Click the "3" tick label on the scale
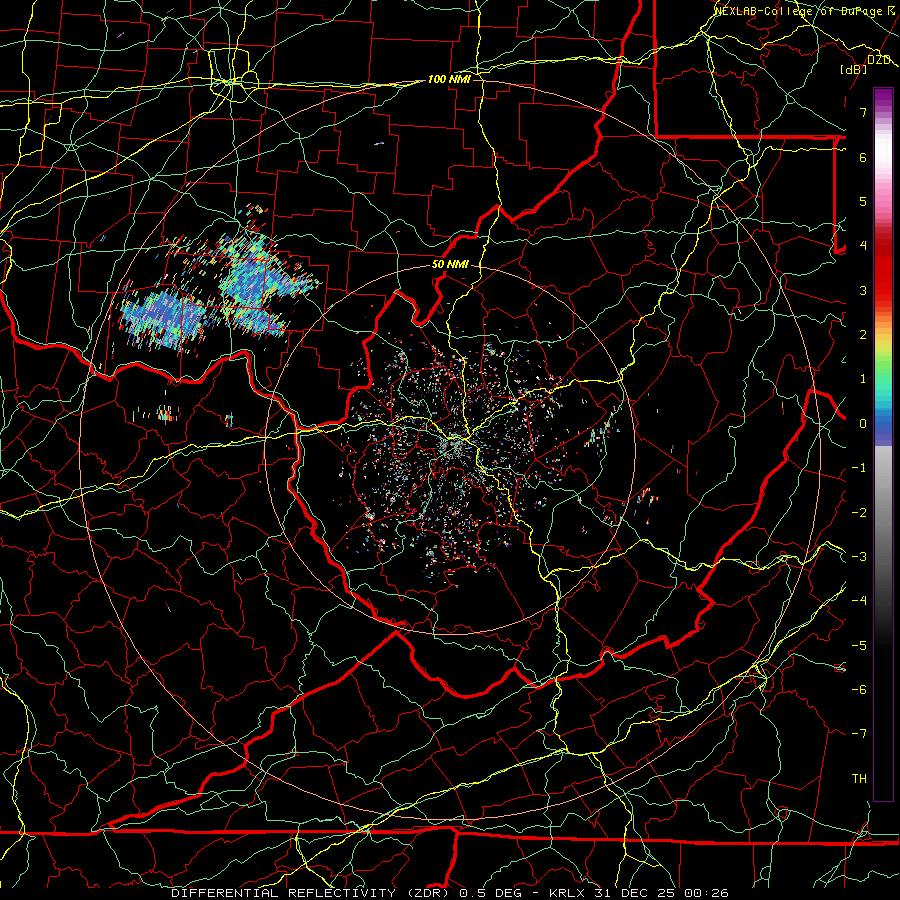The height and width of the screenshot is (900, 900). (863, 290)
